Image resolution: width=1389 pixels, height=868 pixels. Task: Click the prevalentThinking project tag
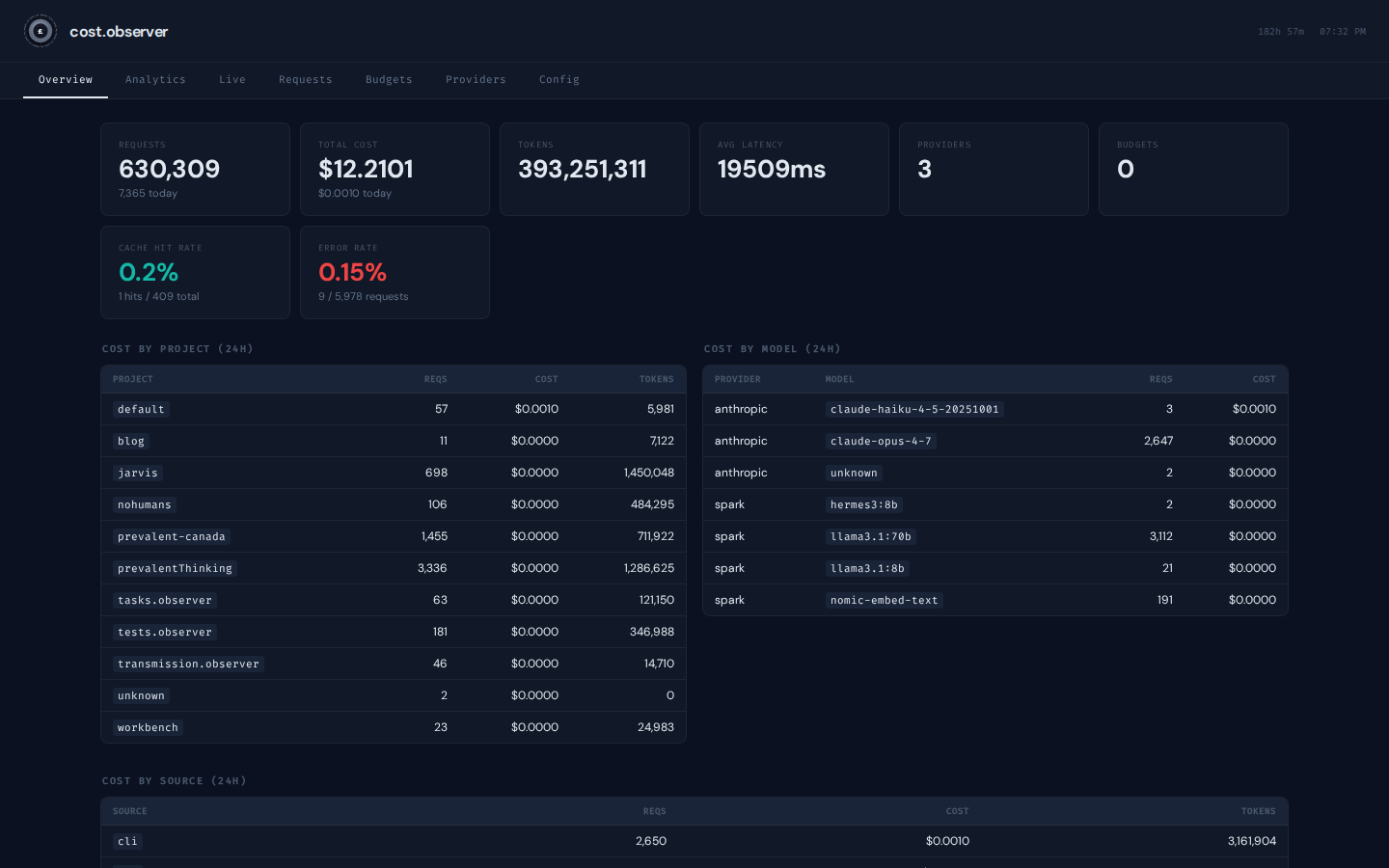click(x=175, y=568)
